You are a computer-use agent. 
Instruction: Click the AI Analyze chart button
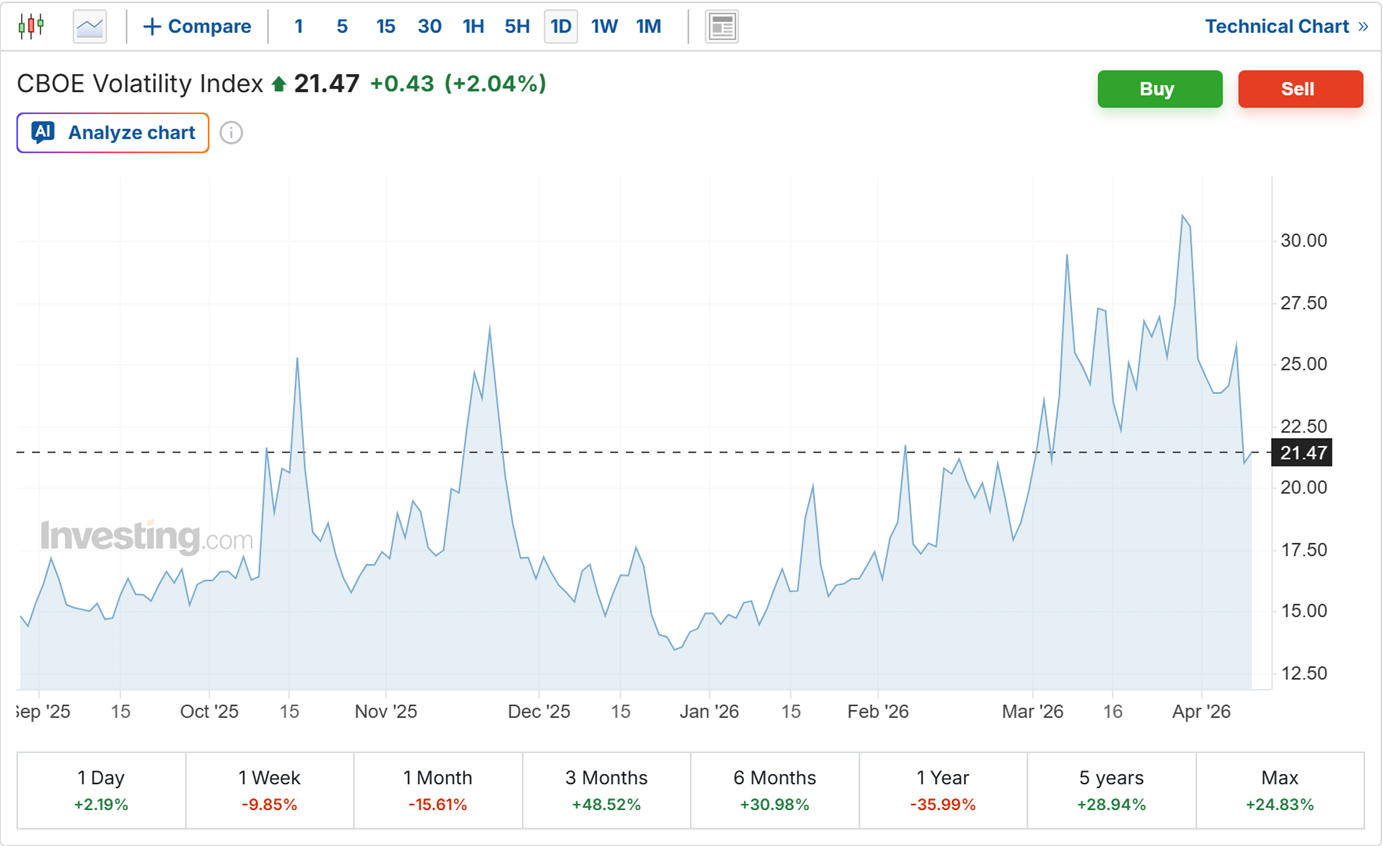[113, 133]
